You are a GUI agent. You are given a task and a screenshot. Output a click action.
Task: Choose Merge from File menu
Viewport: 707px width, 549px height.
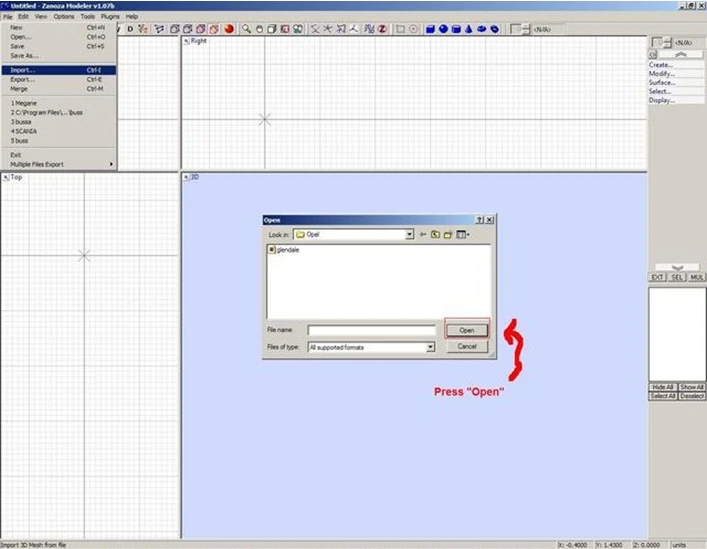(x=59, y=89)
